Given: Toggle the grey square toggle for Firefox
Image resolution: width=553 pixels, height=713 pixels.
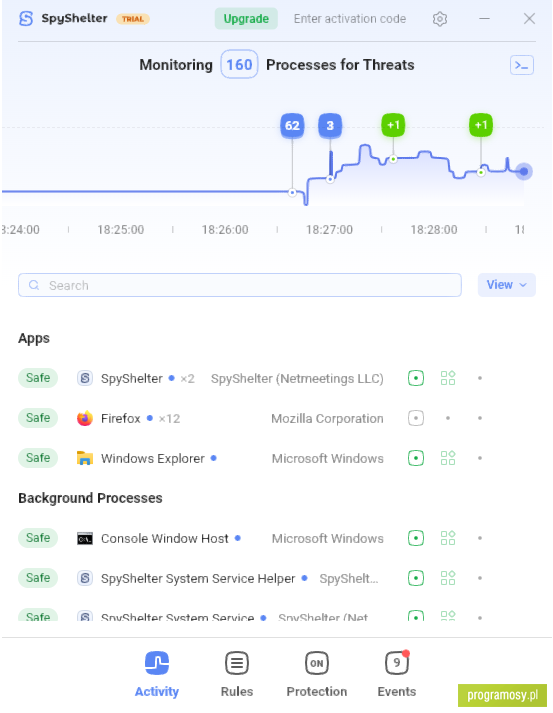Looking at the screenshot, I should (416, 418).
